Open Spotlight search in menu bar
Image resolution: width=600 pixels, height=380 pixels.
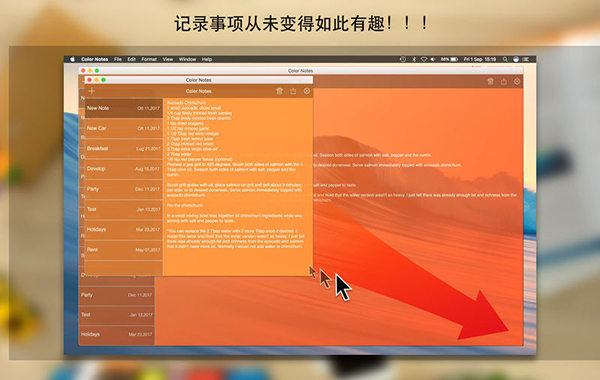505,59
